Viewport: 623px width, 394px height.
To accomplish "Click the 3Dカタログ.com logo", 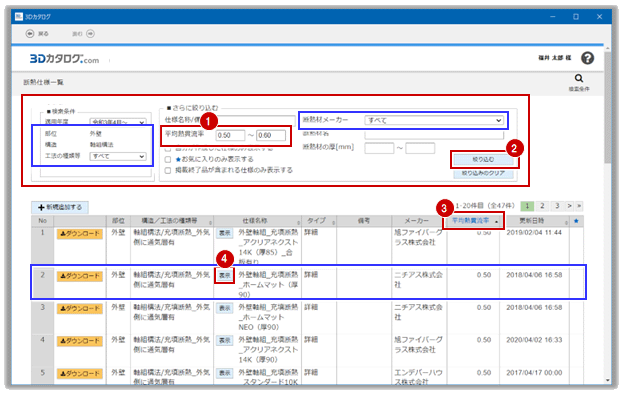I will point(64,59).
